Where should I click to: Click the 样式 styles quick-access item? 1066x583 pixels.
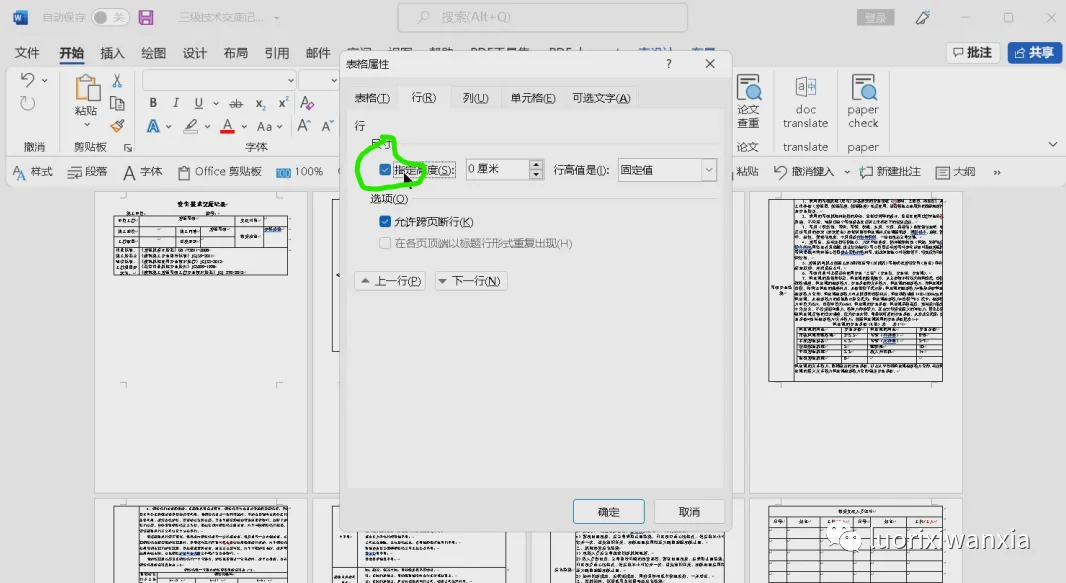[33, 172]
